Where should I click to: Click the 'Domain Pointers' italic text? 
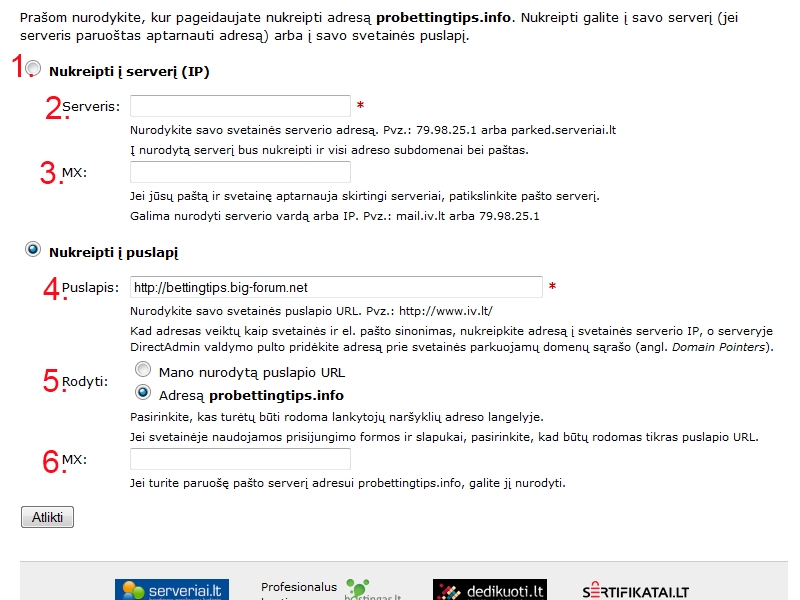tap(718, 347)
